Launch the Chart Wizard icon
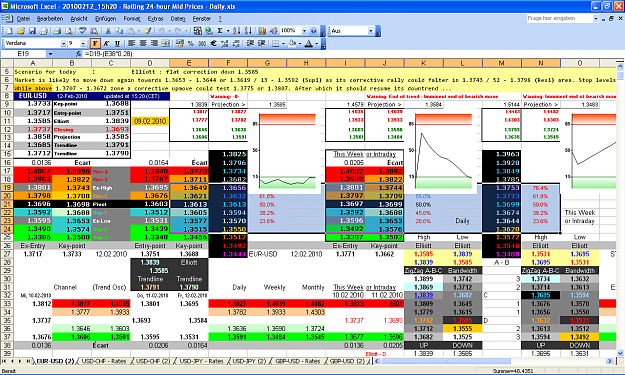This screenshot has width=625, height=375. 261,31
